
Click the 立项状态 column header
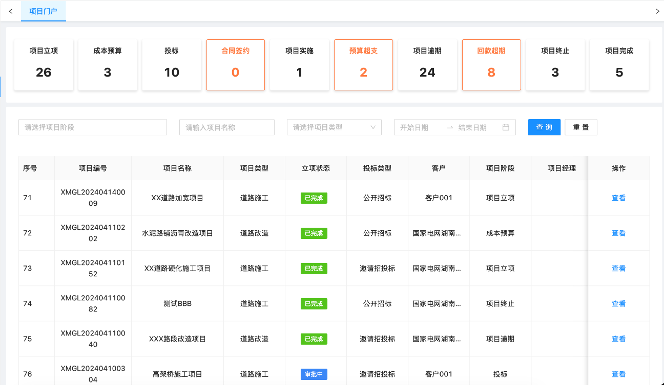click(315, 168)
